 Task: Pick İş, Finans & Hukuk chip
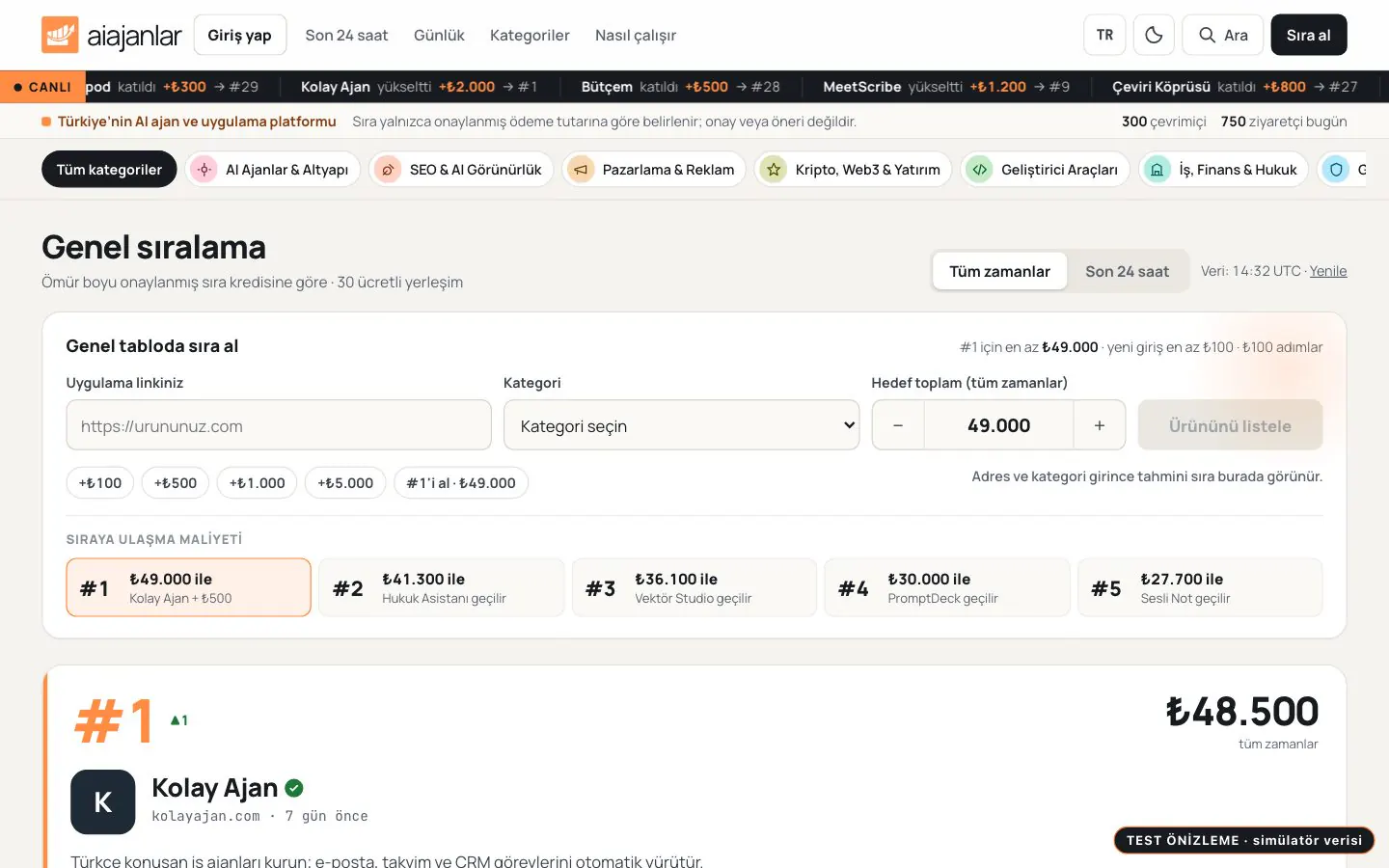point(1224,170)
